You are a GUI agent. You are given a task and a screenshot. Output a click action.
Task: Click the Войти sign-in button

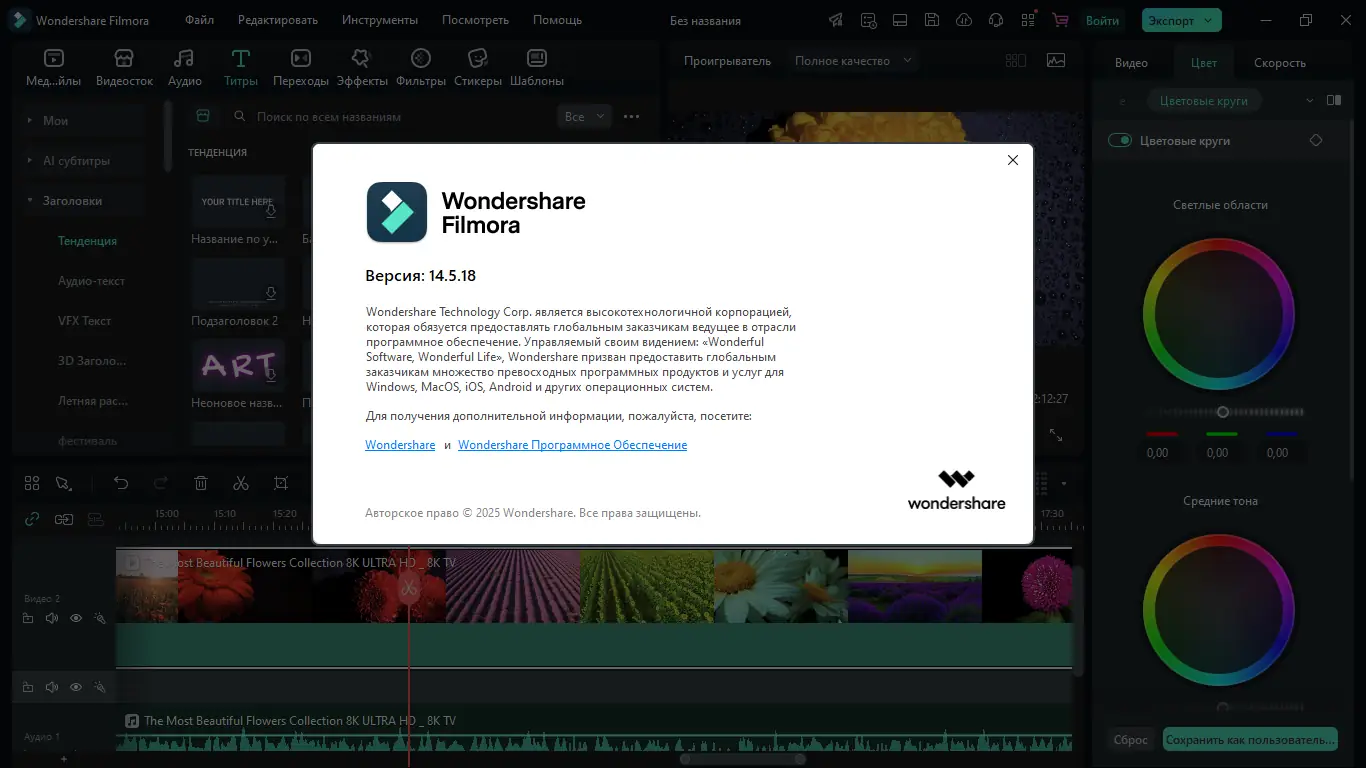click(x=1102, y=20)
